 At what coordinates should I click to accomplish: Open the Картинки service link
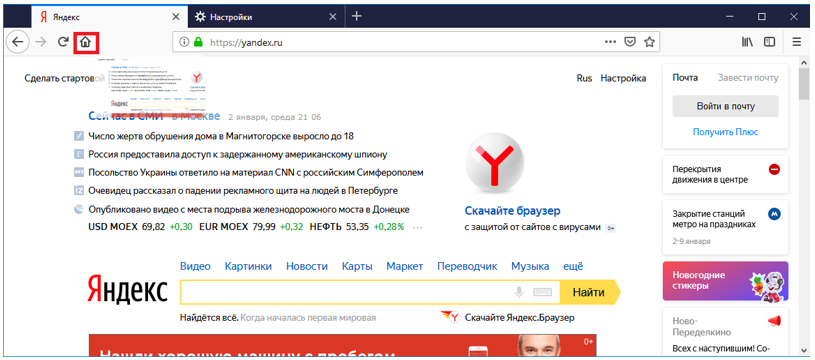248,266
